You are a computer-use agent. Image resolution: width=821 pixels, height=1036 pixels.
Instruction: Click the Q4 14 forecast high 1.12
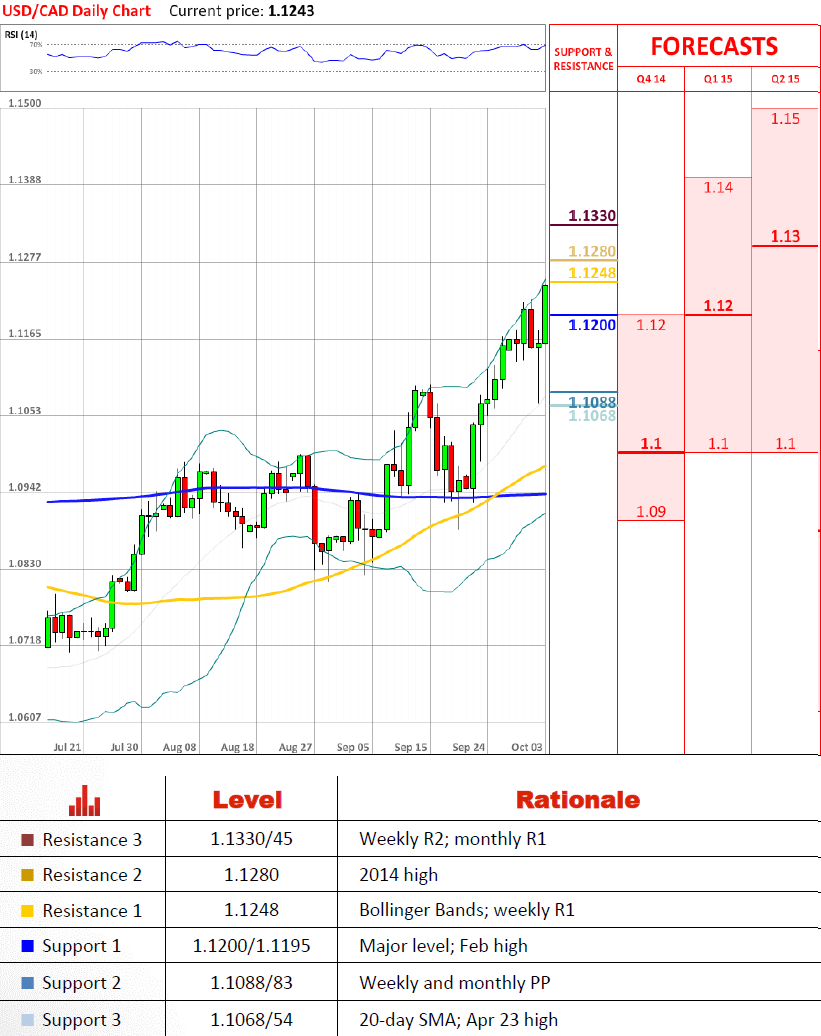651,324
